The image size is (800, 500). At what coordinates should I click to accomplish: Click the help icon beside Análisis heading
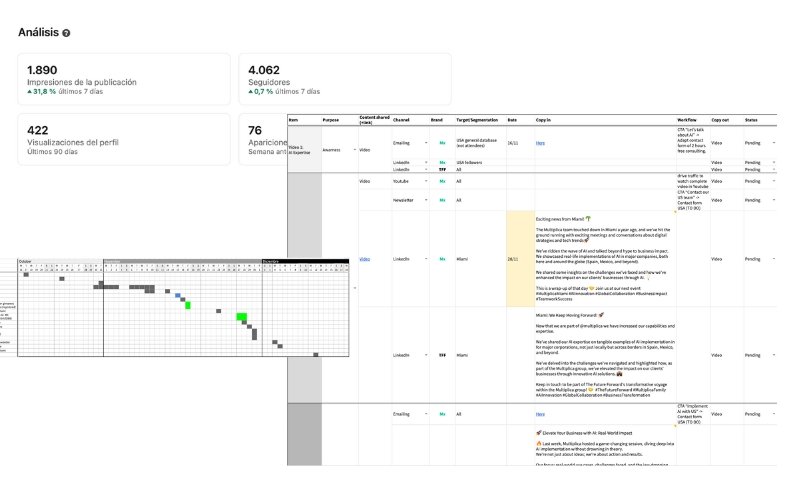[x=67, y=33]
